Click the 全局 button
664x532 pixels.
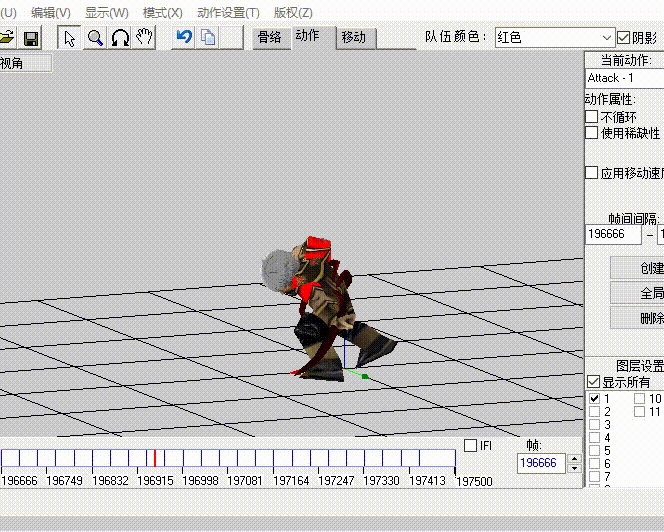coord(637,293)
